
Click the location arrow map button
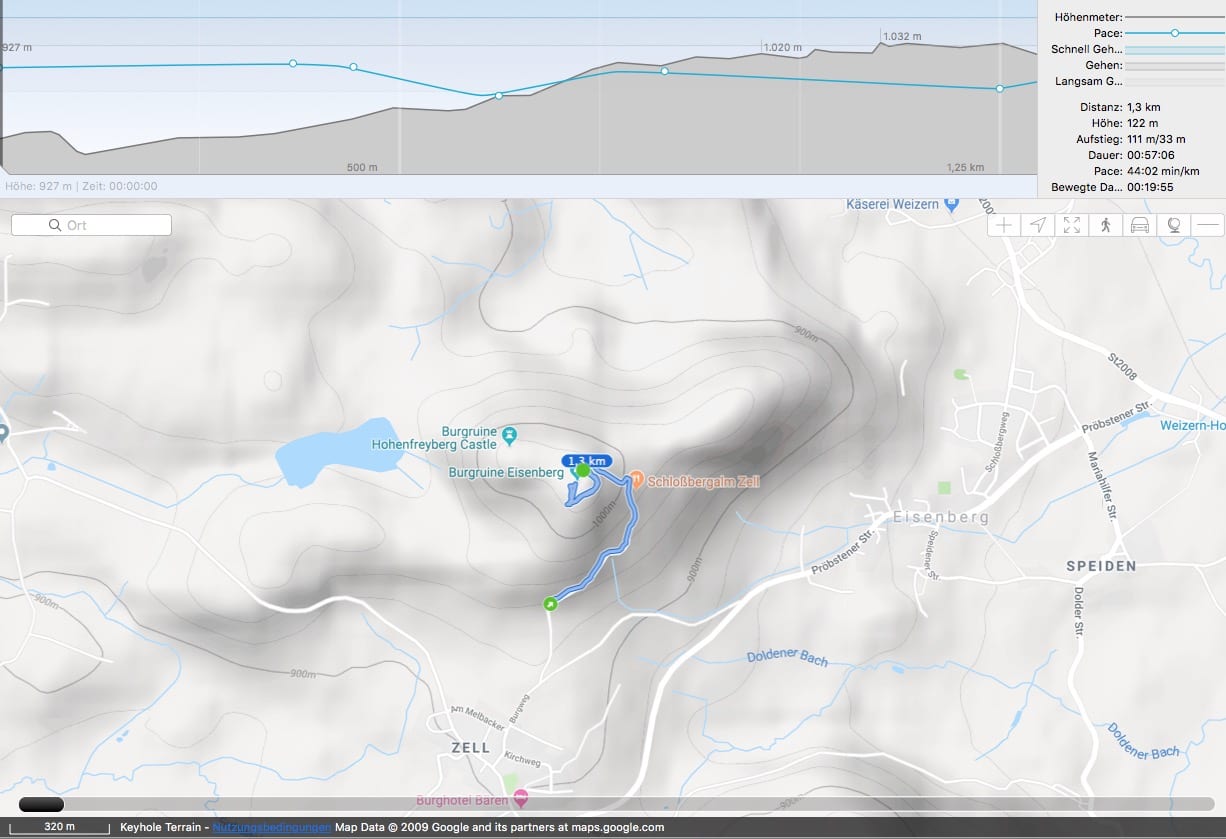click(x=1039, y=225)
